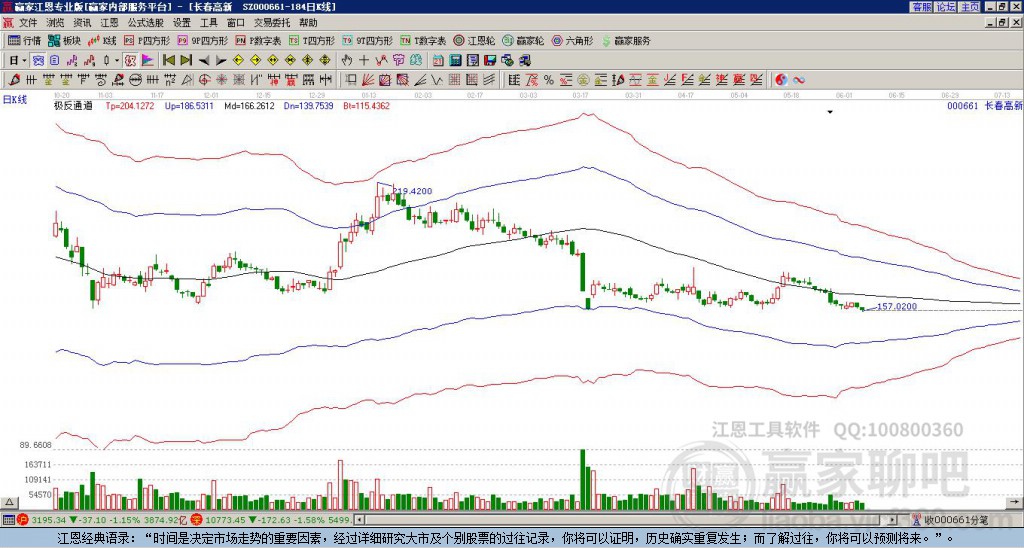Jump to first bar with green skip-back icon
Screen dimensions: 1024x548
168,61
